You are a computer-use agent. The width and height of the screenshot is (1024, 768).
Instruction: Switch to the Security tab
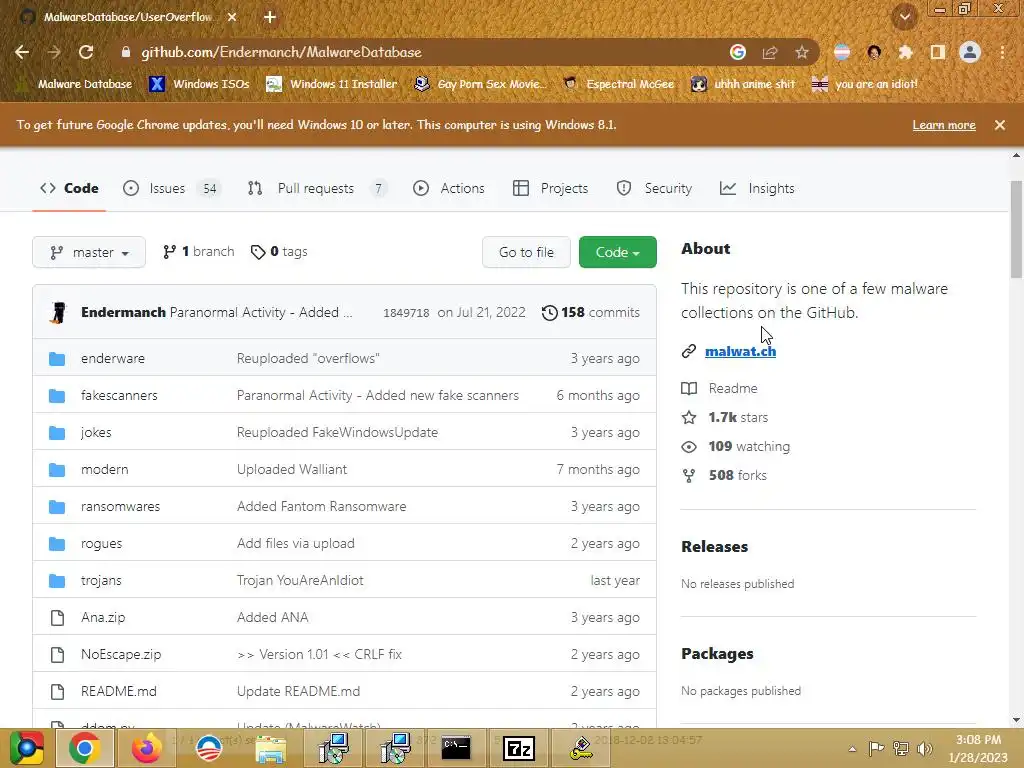654,188
